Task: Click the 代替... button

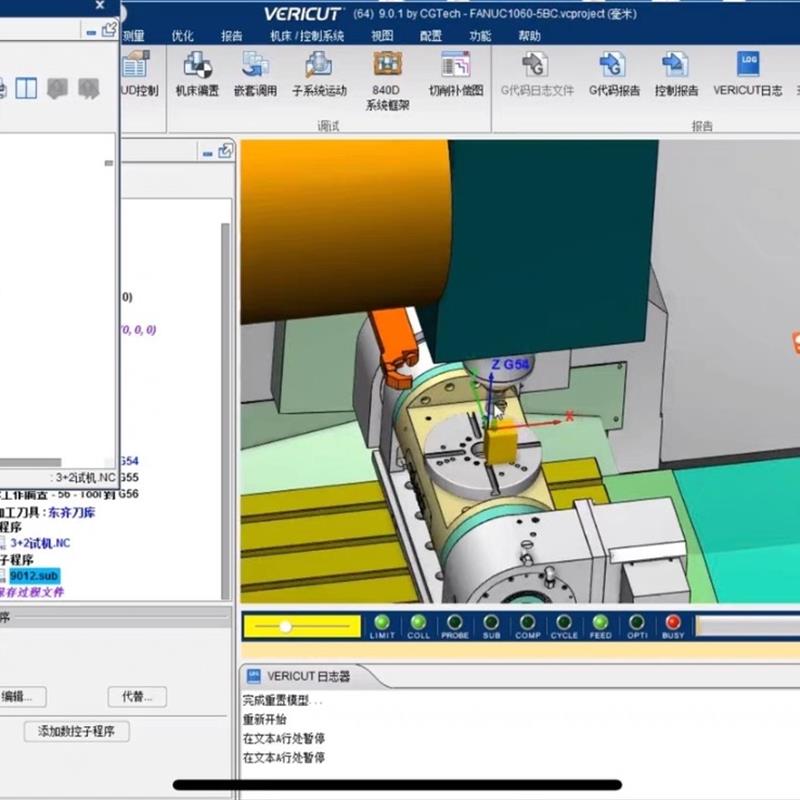Action: (137, 696)
